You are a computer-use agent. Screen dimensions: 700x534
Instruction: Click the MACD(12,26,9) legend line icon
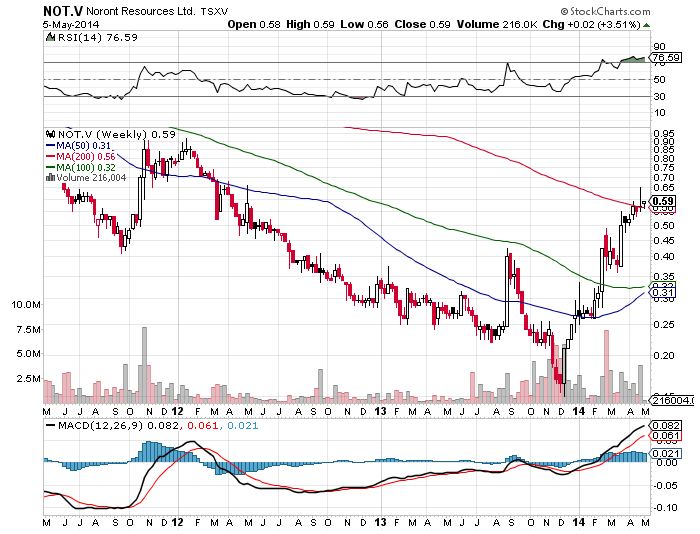[52, 426]
